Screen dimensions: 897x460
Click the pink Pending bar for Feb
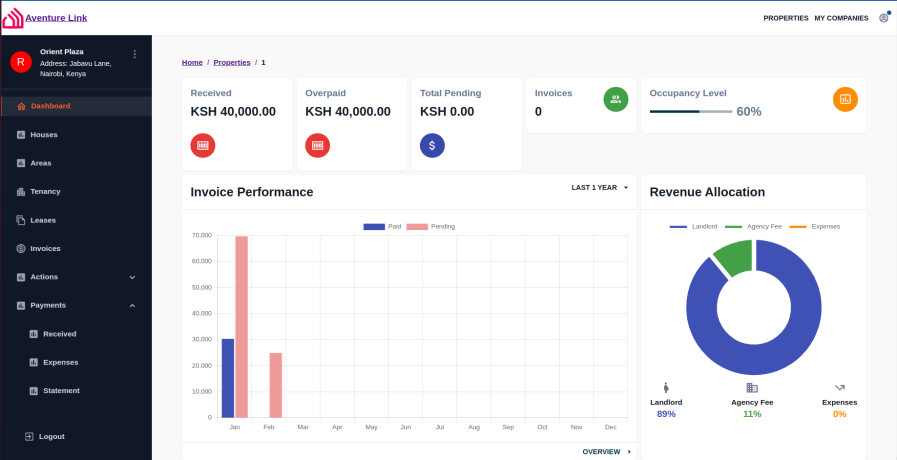click(276, 385)
